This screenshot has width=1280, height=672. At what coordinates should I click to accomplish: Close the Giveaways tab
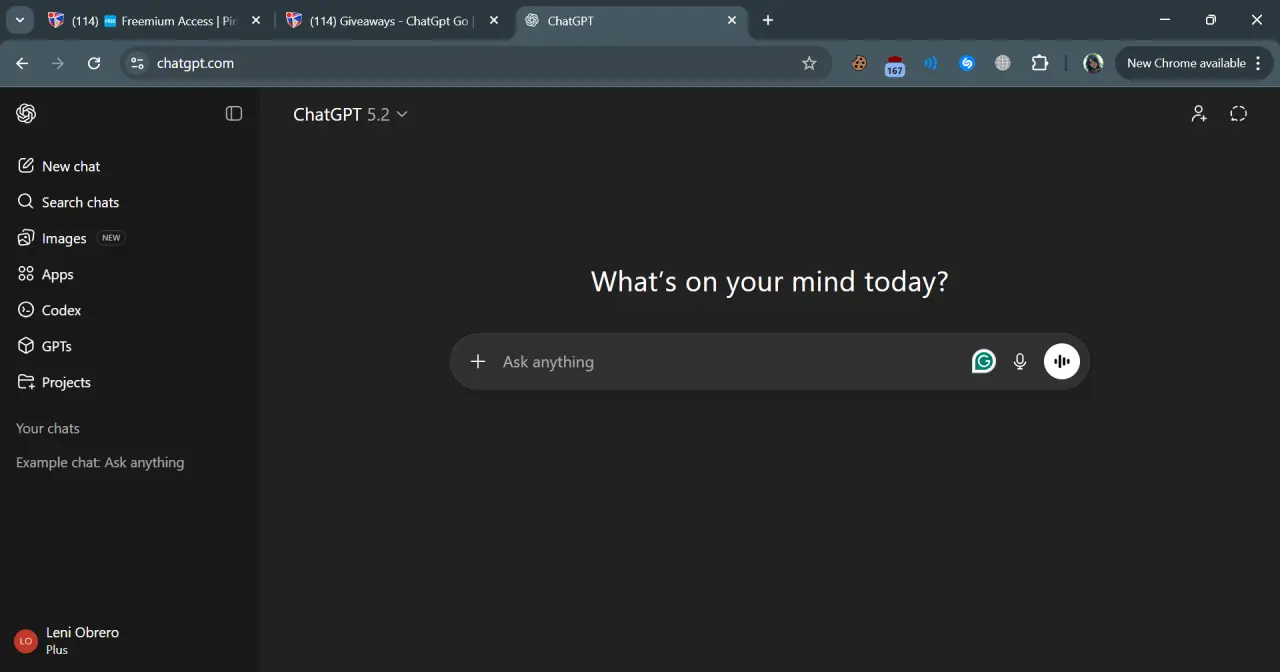[493, 20]
